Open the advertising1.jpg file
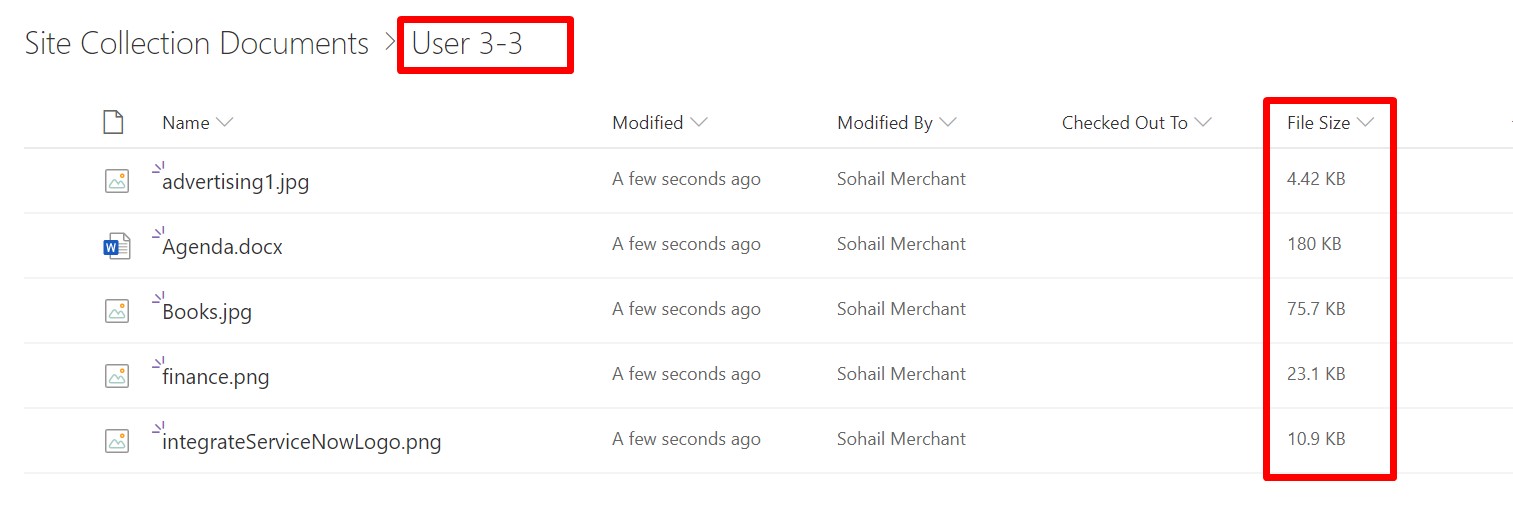 point(236,182)
